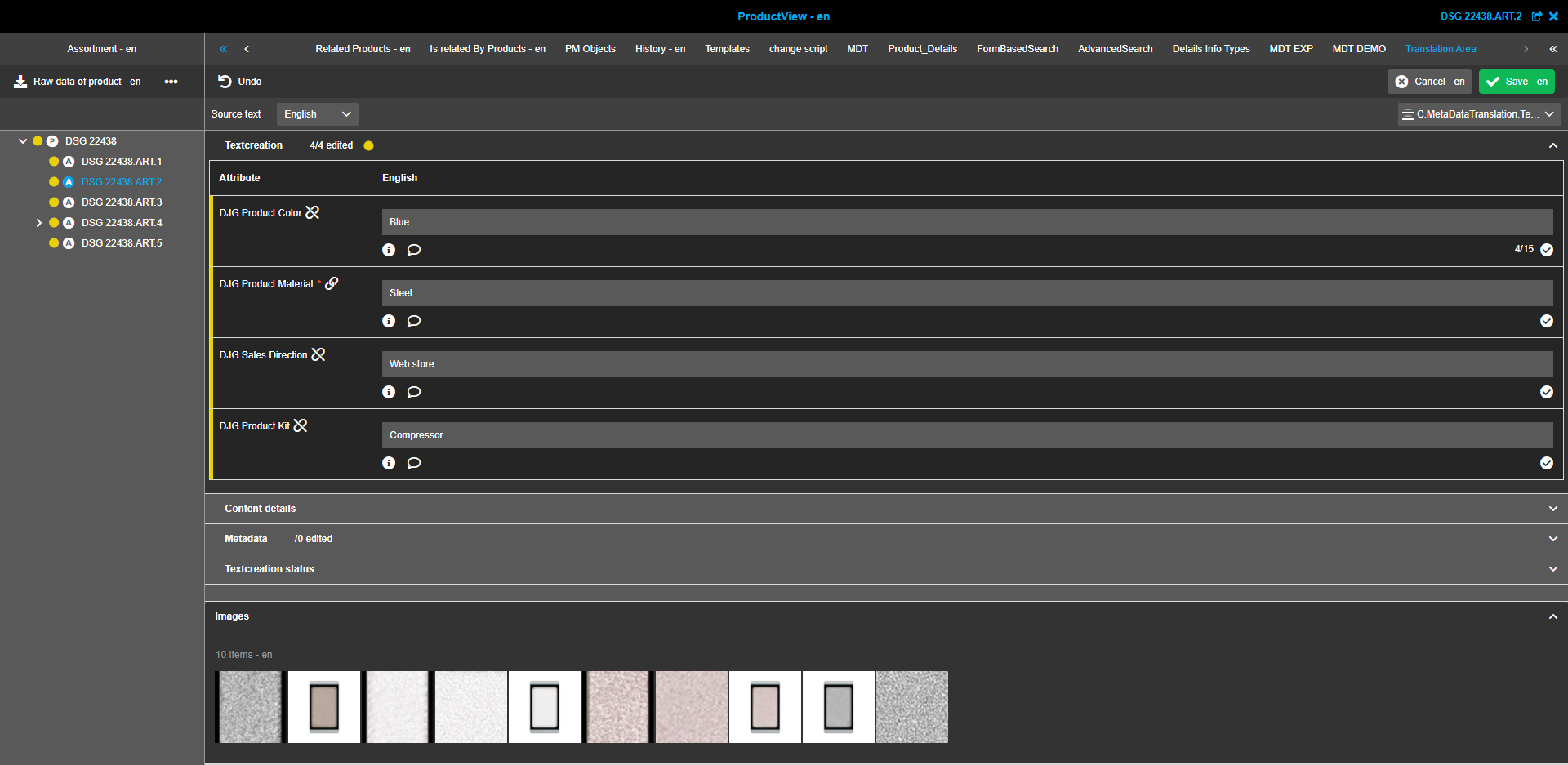This screenshot has height=765, width=1568.
Task: Open the comment bubble on DJG Product Kit
Action: [x=414, y=463]
